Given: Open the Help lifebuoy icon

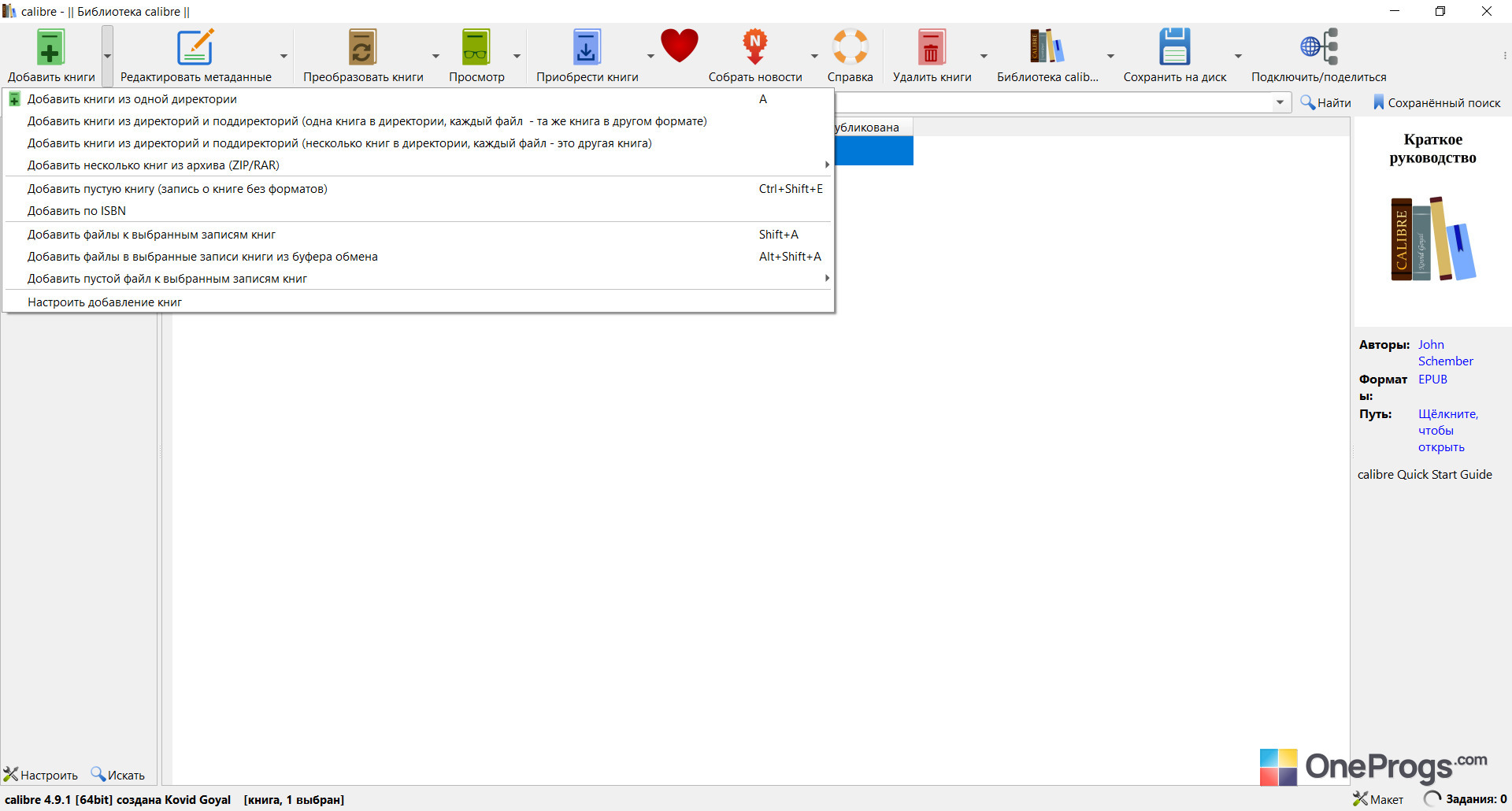Looking at the screenshot, I should click(850, 47).
